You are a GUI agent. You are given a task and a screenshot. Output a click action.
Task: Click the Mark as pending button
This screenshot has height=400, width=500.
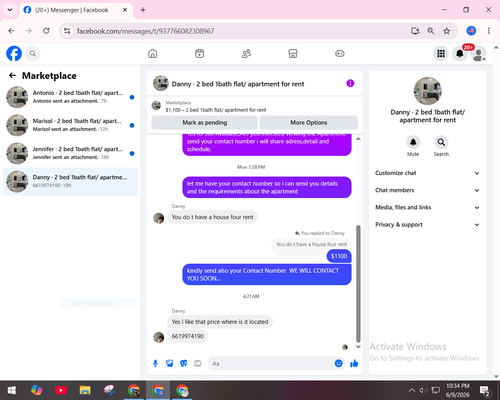(x=205, y=123)
